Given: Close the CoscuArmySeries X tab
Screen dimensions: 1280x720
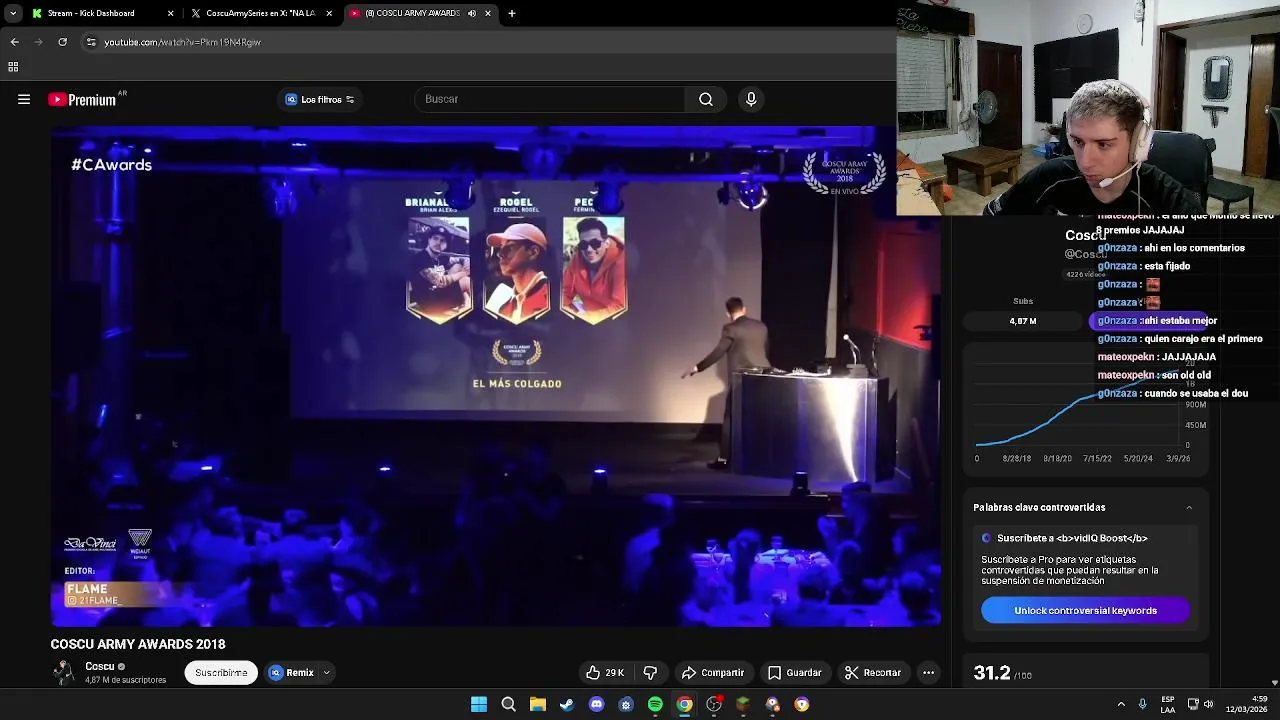Looking at the screenshot, I should click(329, 13).
